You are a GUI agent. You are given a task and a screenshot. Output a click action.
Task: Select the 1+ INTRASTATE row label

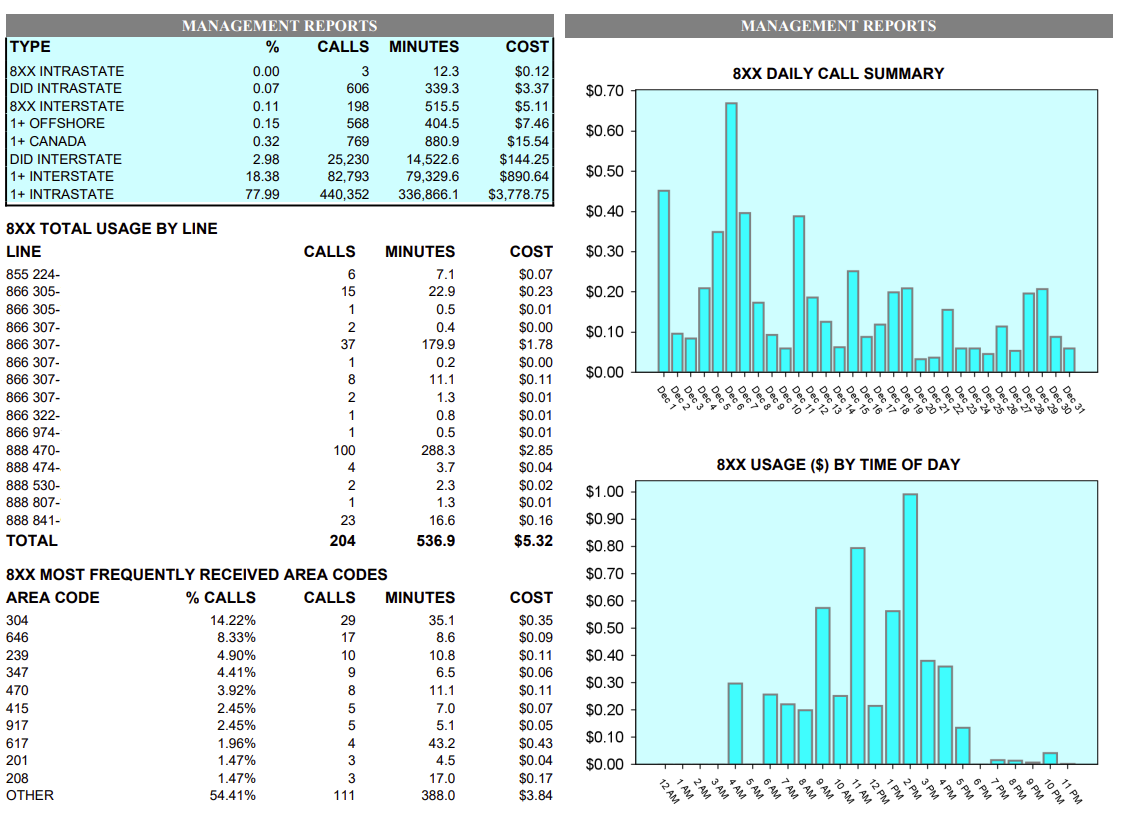(x=61, y=194)
